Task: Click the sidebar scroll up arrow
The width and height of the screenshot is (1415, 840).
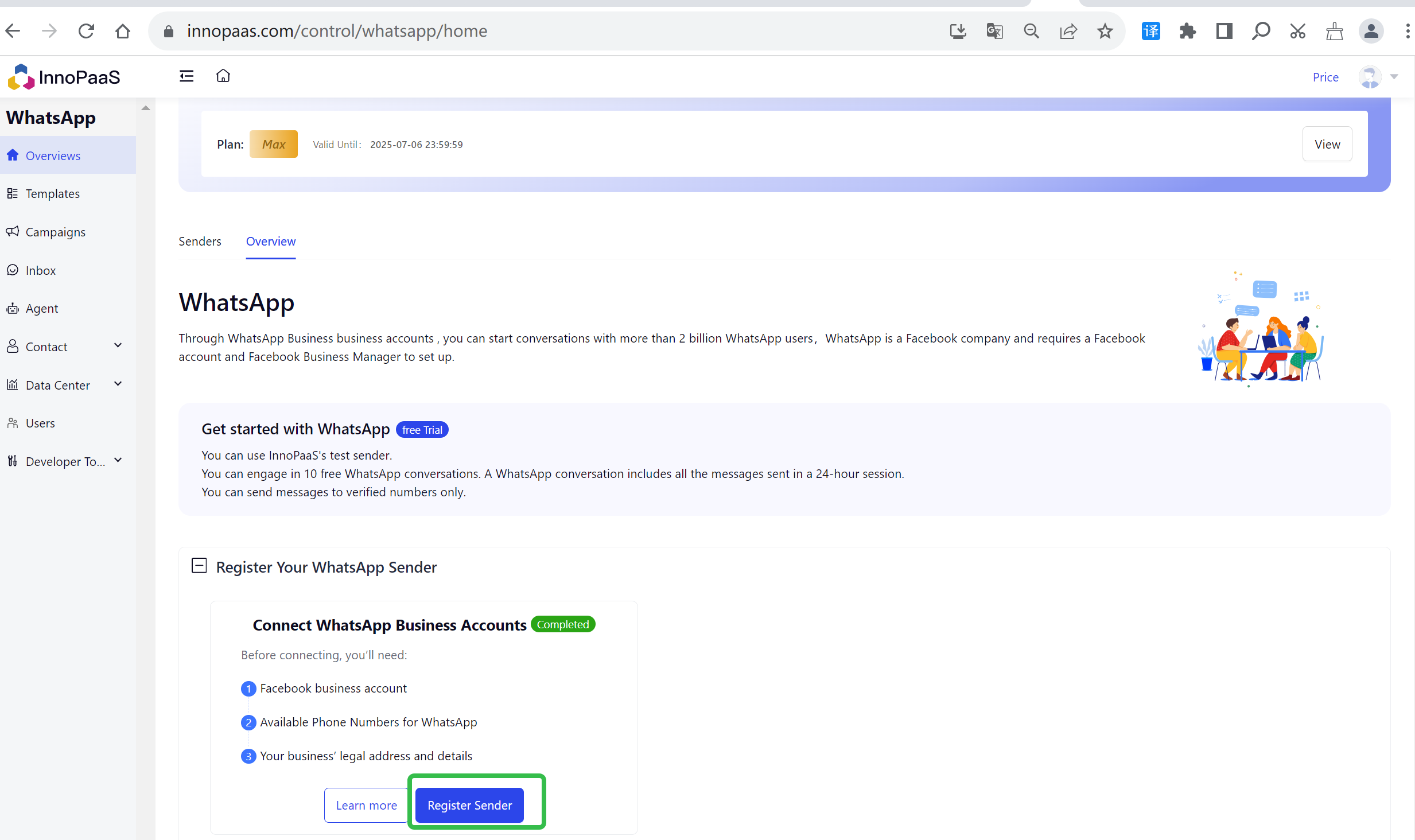Action: [x=146, y=108]
